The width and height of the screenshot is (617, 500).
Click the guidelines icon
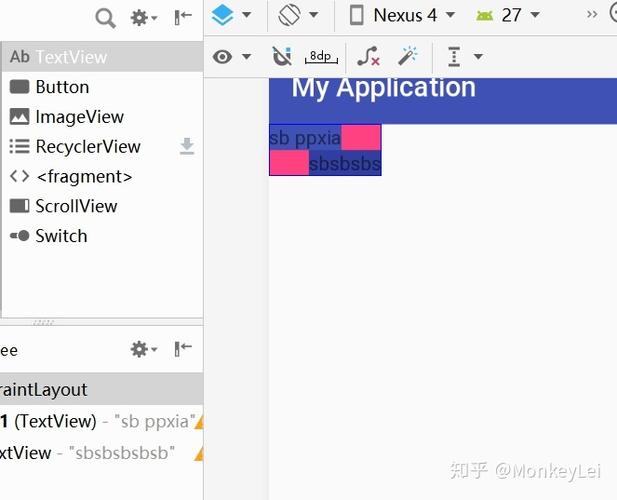[454, 57]
